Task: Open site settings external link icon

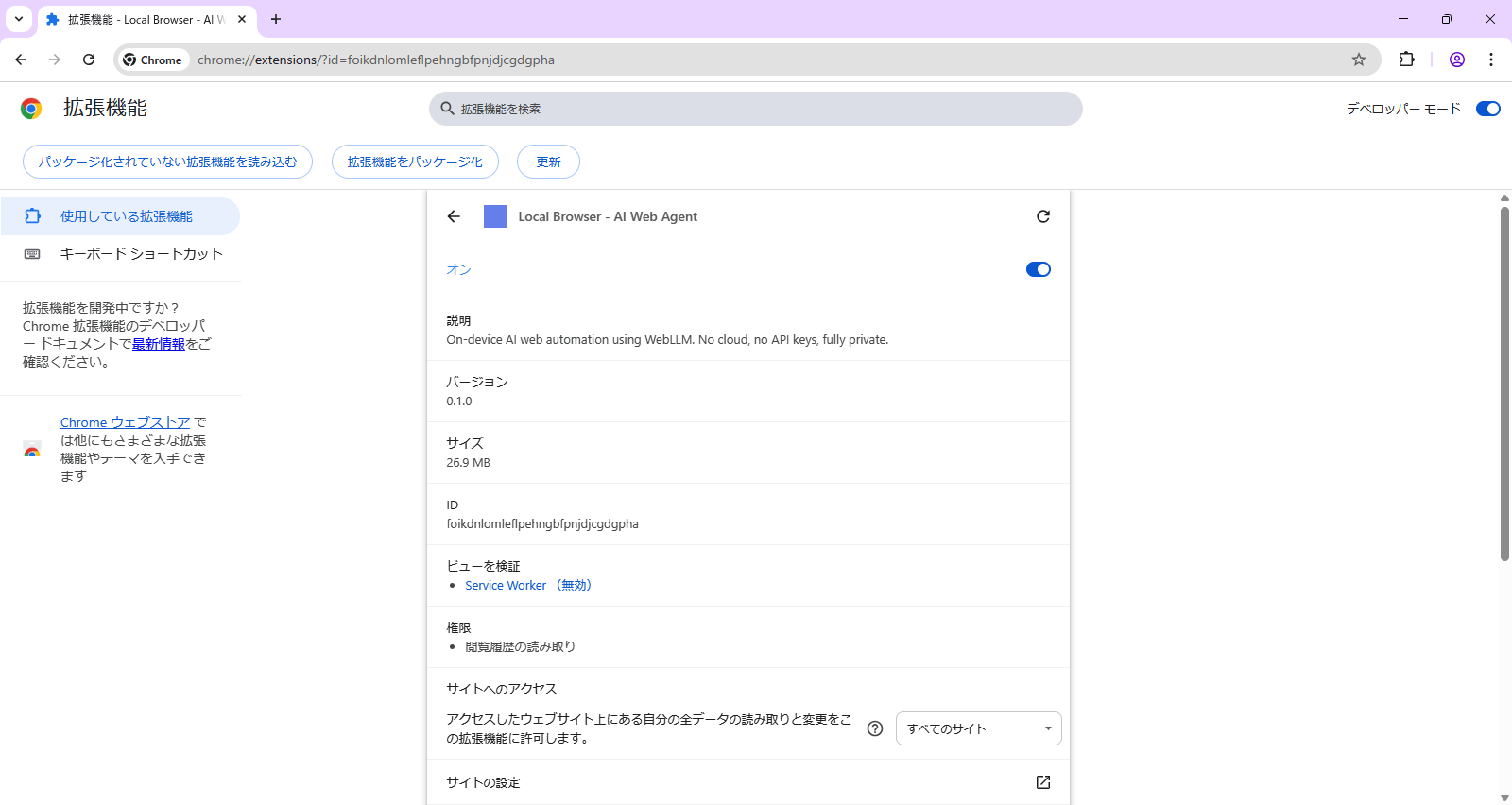Action: tap(1043, 782)
